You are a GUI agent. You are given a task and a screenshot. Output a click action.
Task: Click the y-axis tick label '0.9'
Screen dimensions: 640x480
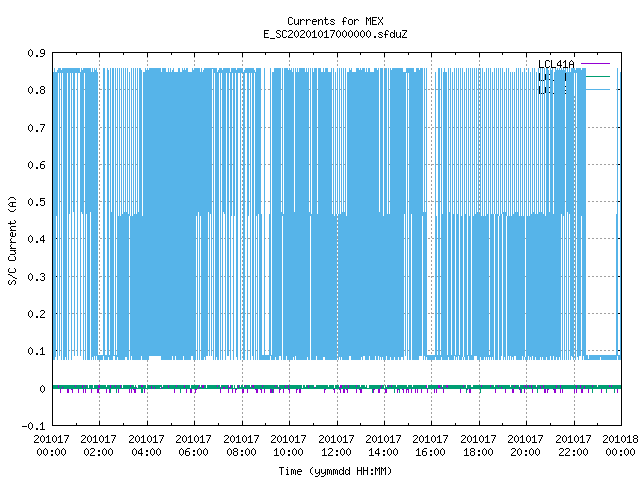coord(36,53)
